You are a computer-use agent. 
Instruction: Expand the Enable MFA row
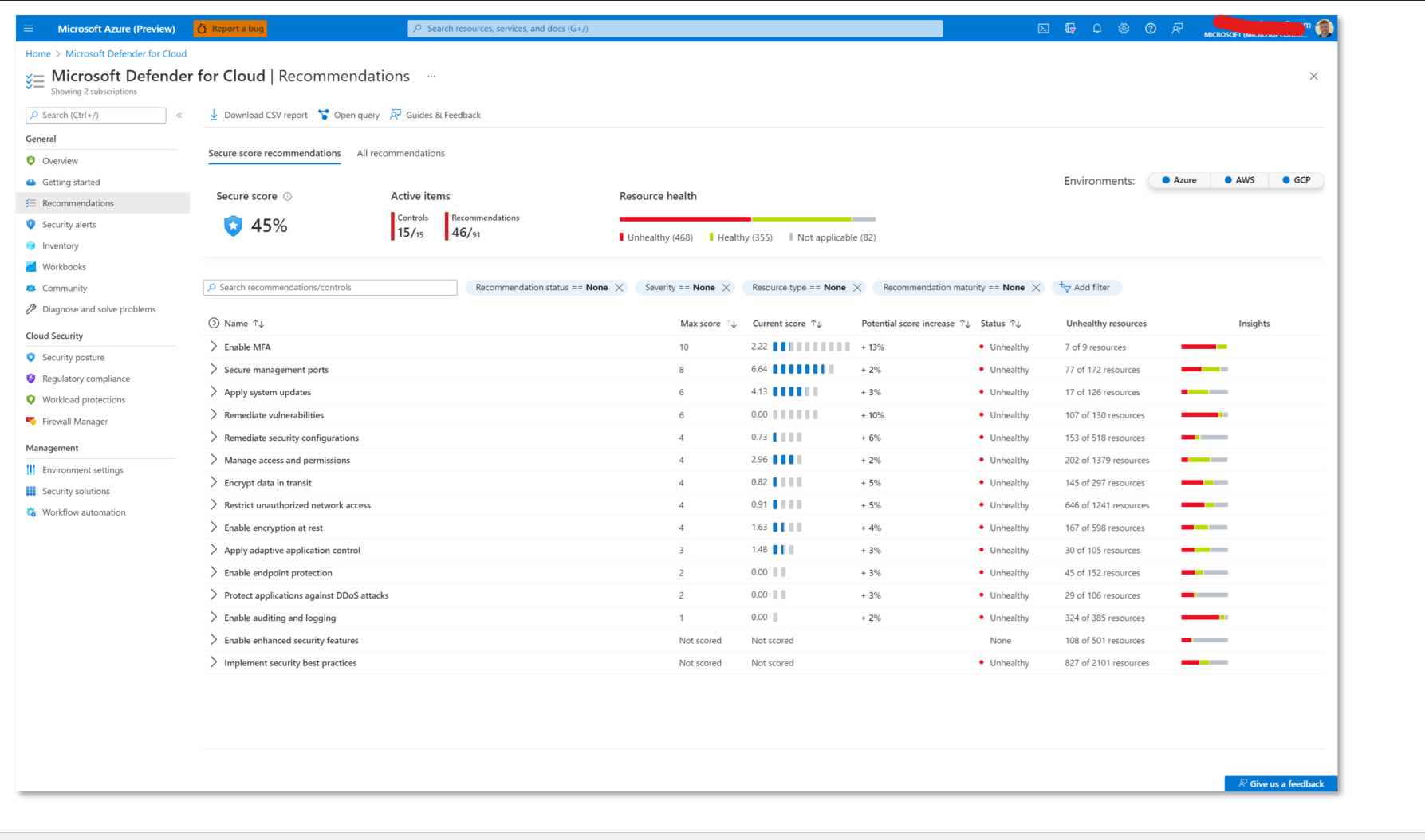click(x=213, y=347)
